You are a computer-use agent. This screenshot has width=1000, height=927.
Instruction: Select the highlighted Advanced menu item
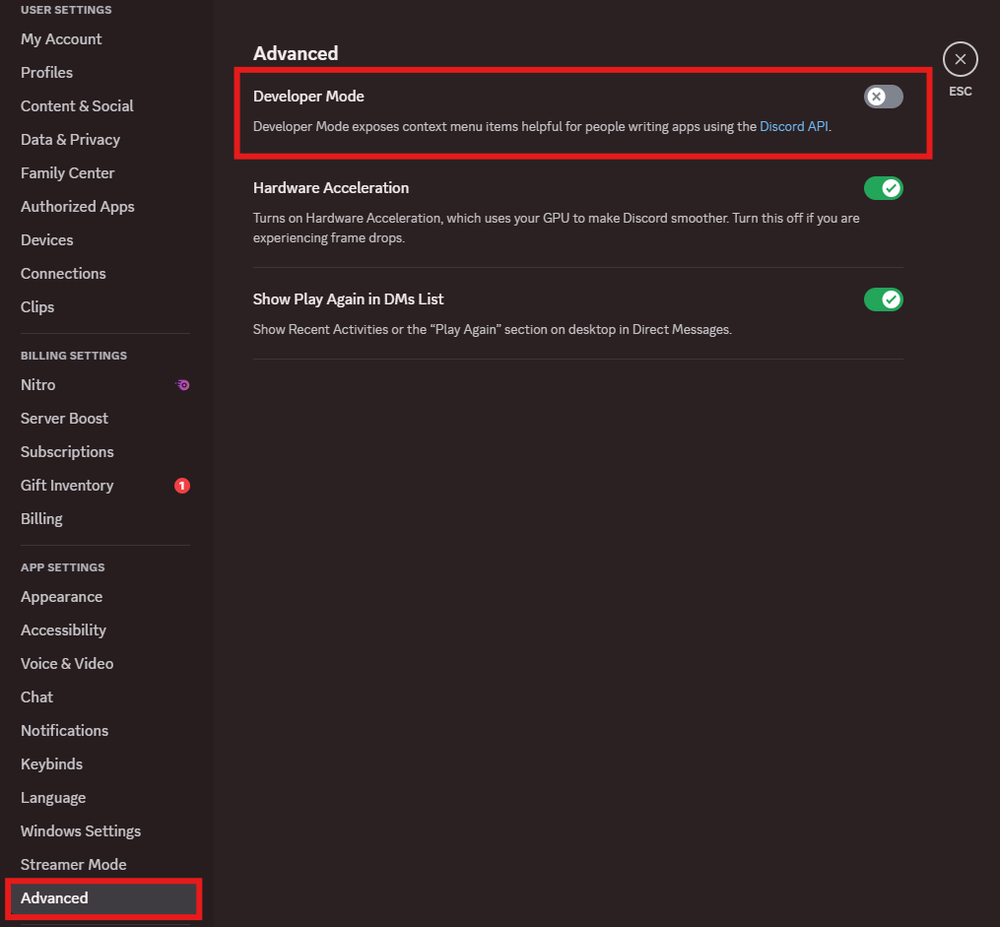click(x=104, y=898)
